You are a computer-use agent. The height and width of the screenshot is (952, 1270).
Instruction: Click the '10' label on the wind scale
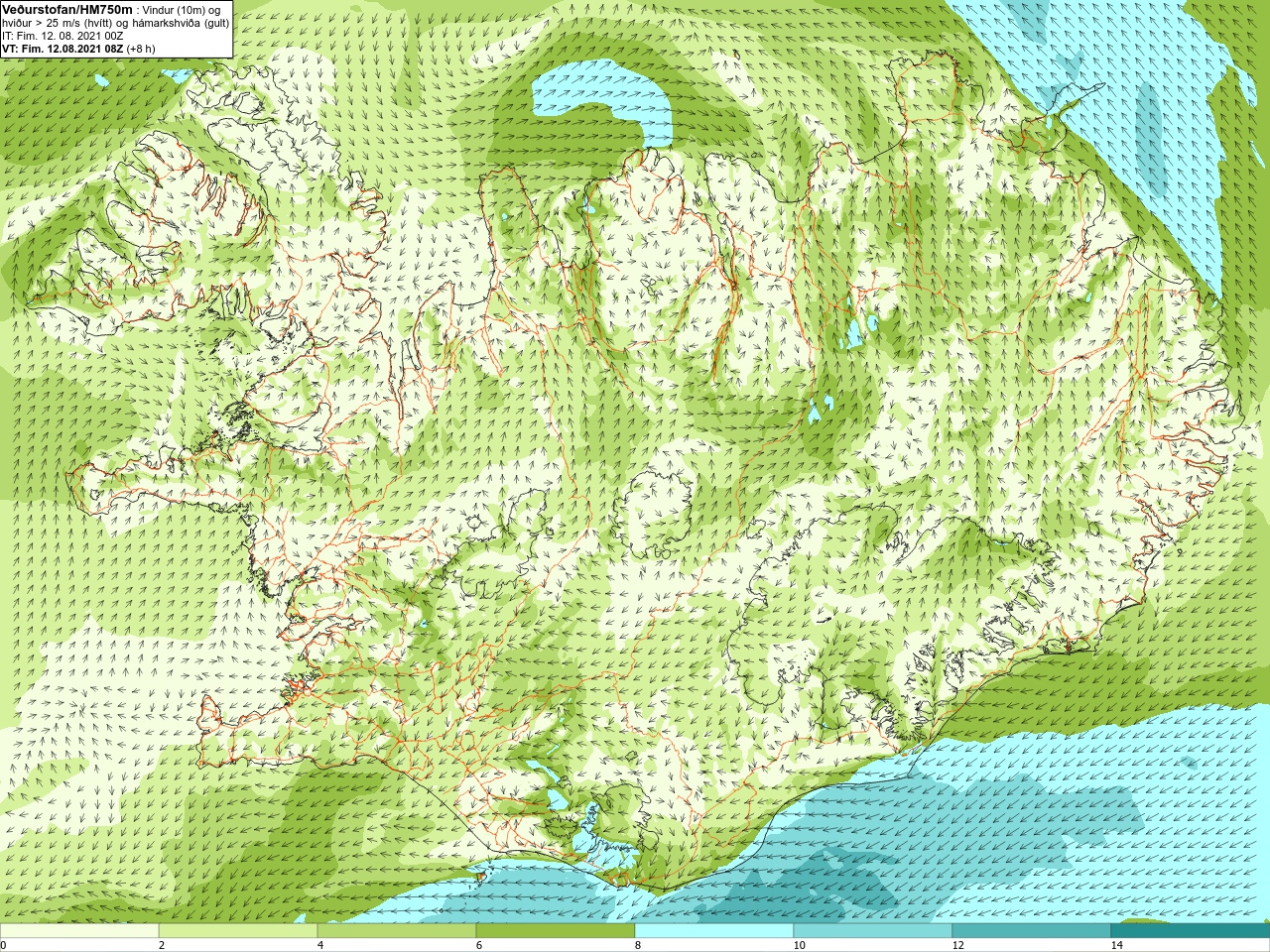[799, 945]
